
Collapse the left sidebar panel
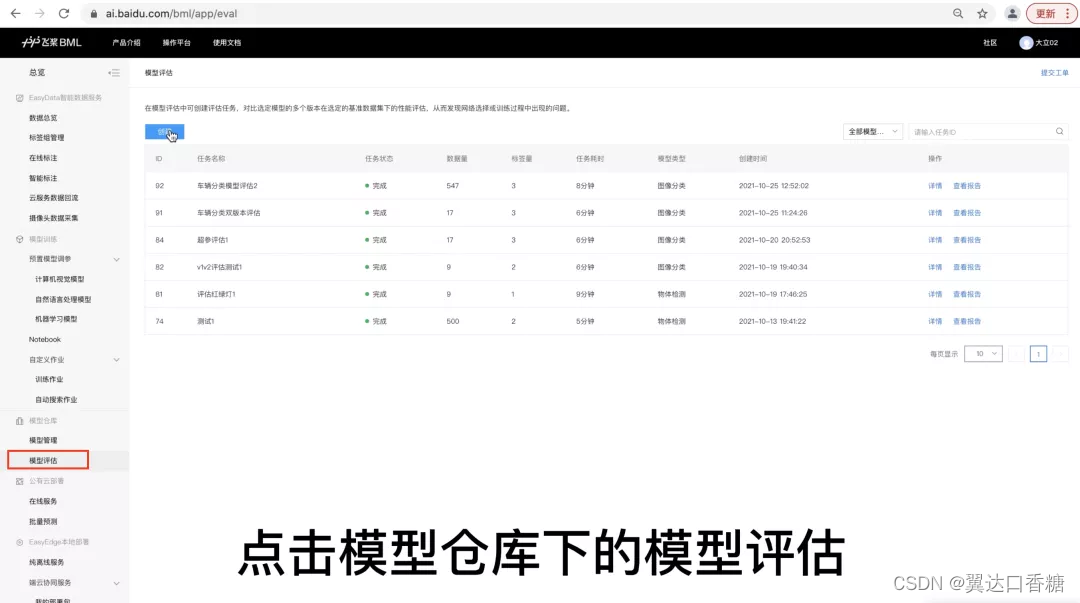click(x=114, y=73)
